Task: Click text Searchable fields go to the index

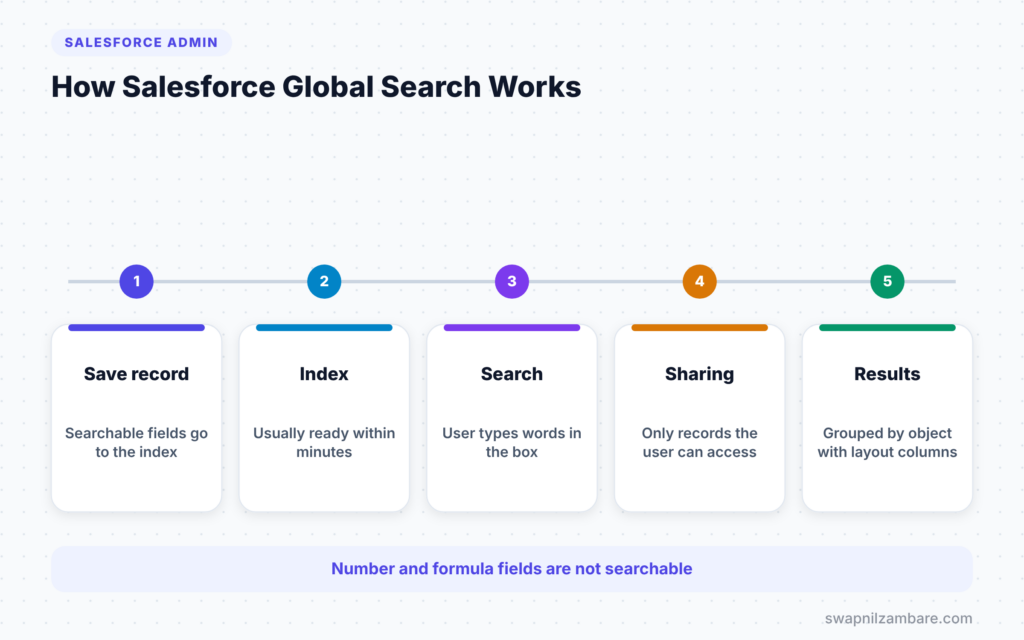Action: [136, 443]
